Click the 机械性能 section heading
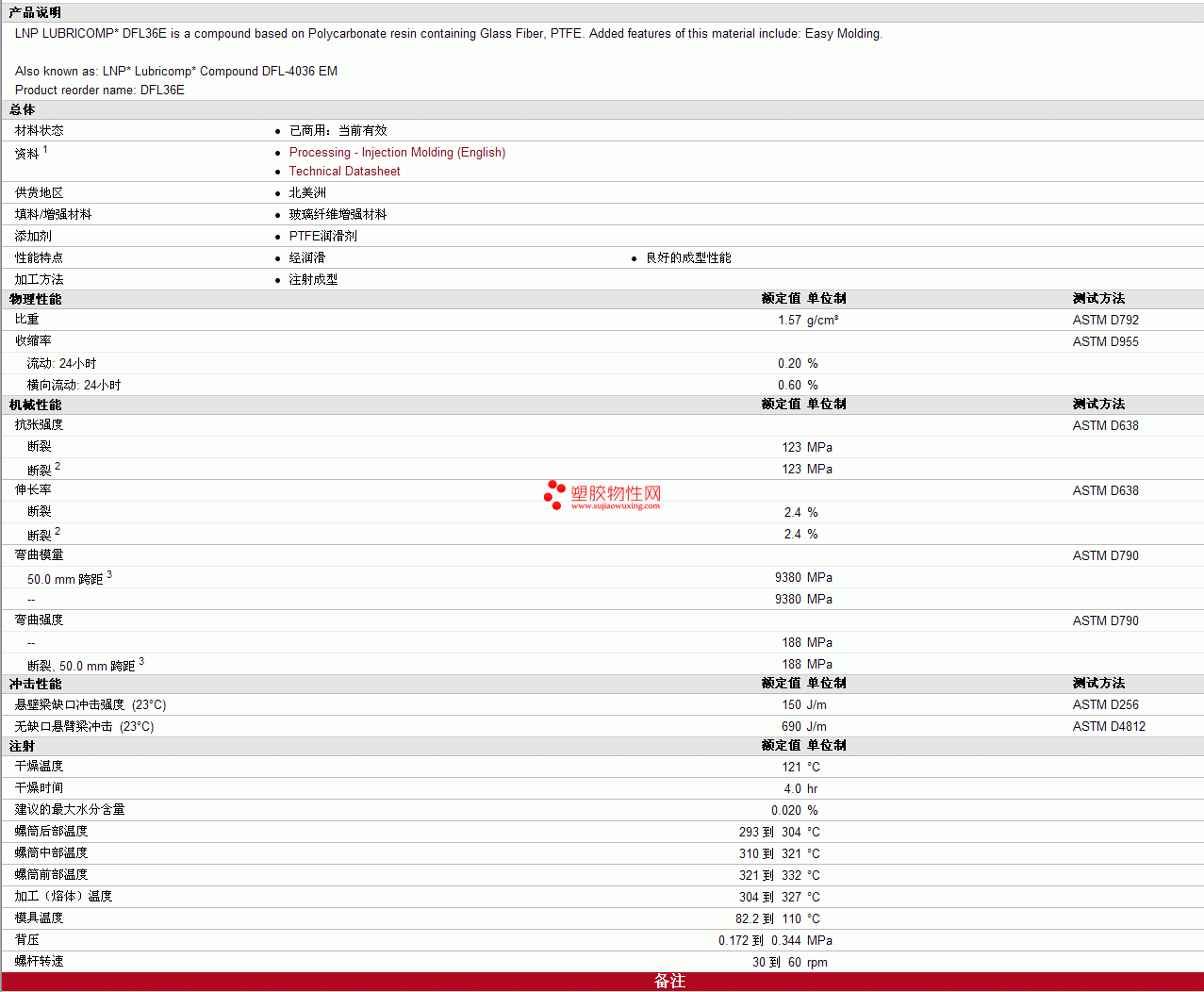The height and width of the screenshot is (992, 1204). (35, 405)
